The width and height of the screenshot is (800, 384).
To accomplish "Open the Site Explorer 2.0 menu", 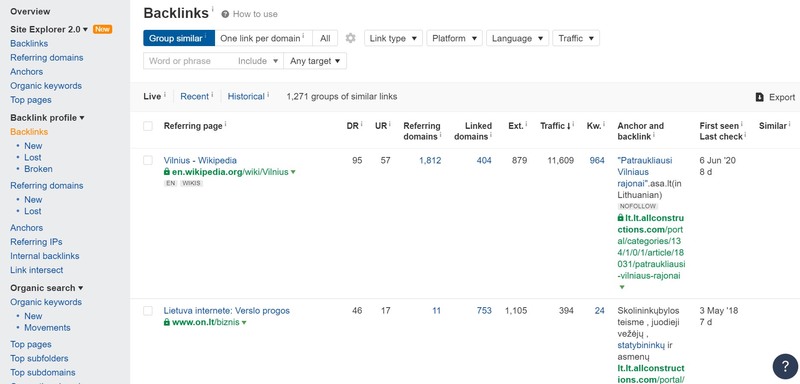I will click(49, 30).
